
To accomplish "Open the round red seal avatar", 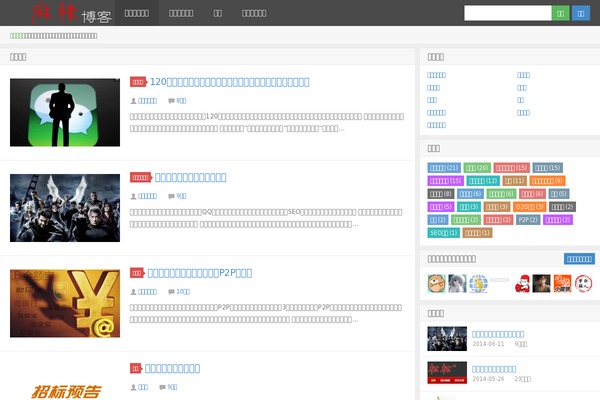I will click(x=584, y=284).
